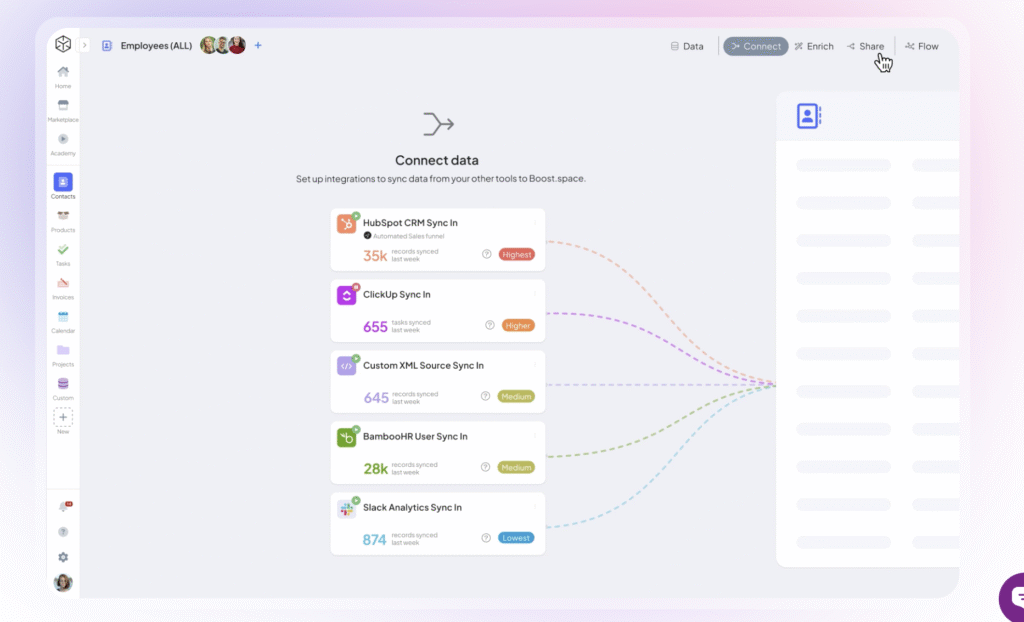Expand the ClickUp Sync In card arrow
This screenshot has width=1024, height=622.
(535, 294)
